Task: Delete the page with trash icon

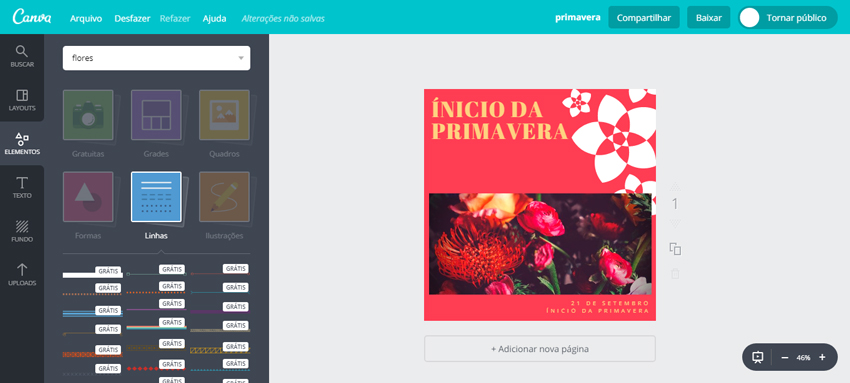Action: tap(675, 274)
